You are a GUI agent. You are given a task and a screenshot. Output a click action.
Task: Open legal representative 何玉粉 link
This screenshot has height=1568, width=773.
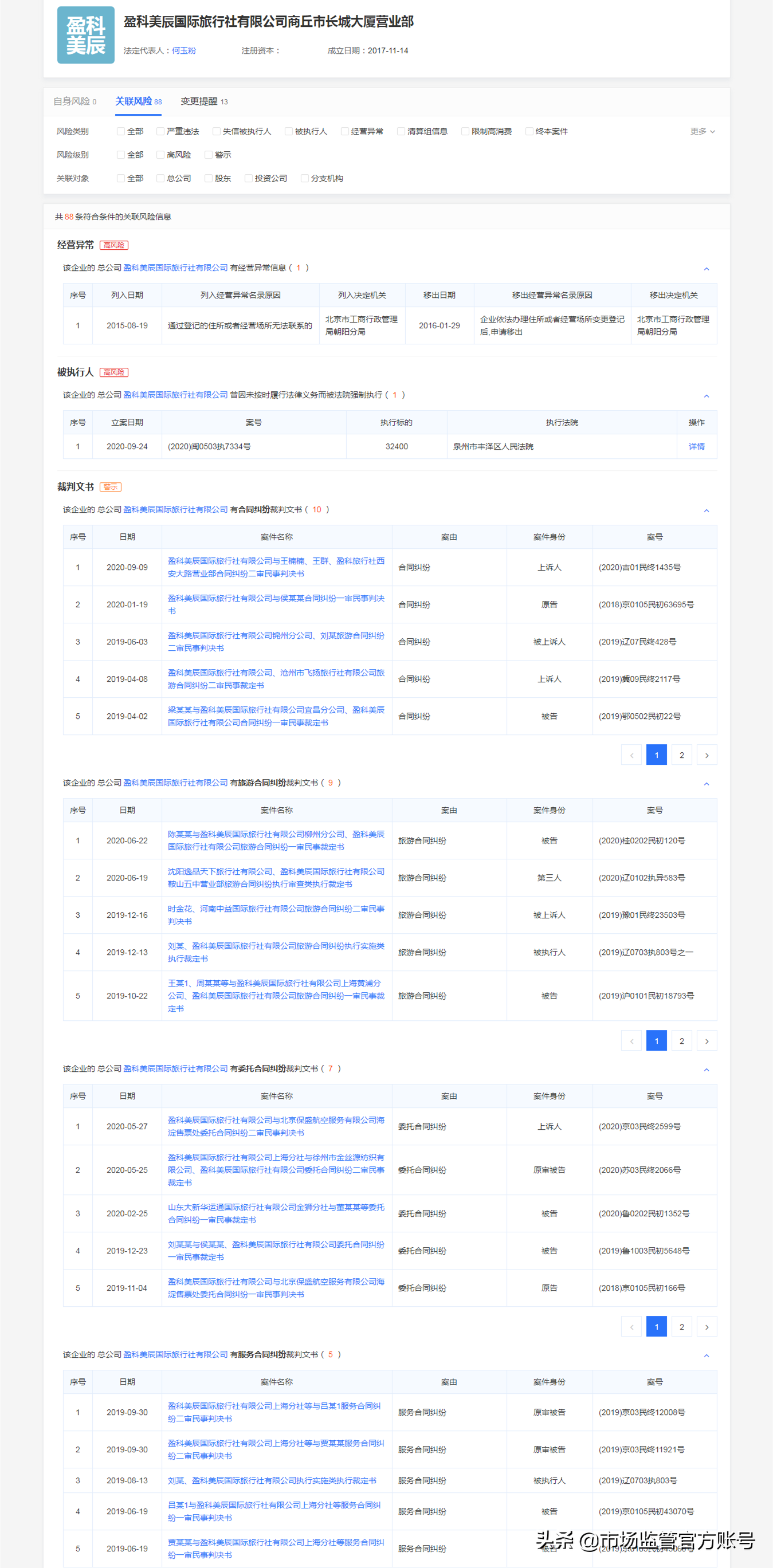[184, 50]
